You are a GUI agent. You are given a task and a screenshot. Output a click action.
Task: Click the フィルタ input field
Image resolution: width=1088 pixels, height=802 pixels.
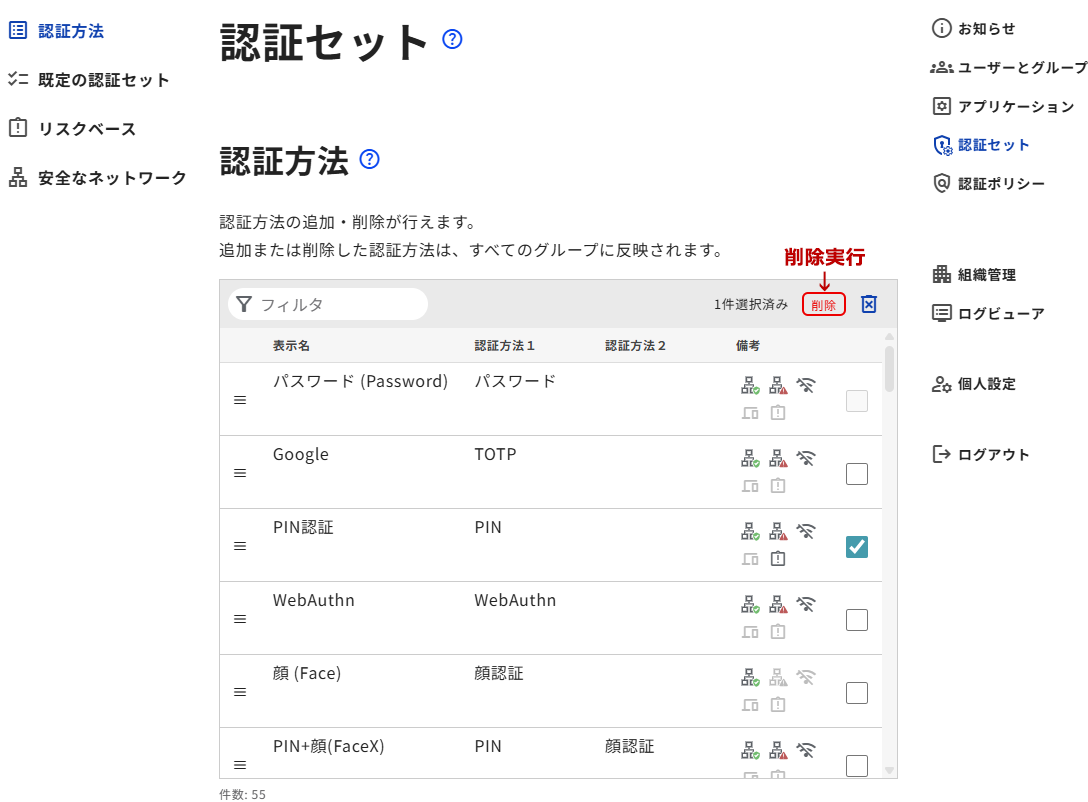coord(338,304)
